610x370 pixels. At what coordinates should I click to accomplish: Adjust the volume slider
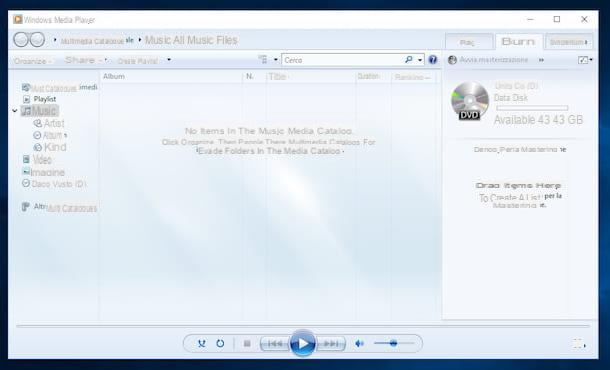click(394, 344)
